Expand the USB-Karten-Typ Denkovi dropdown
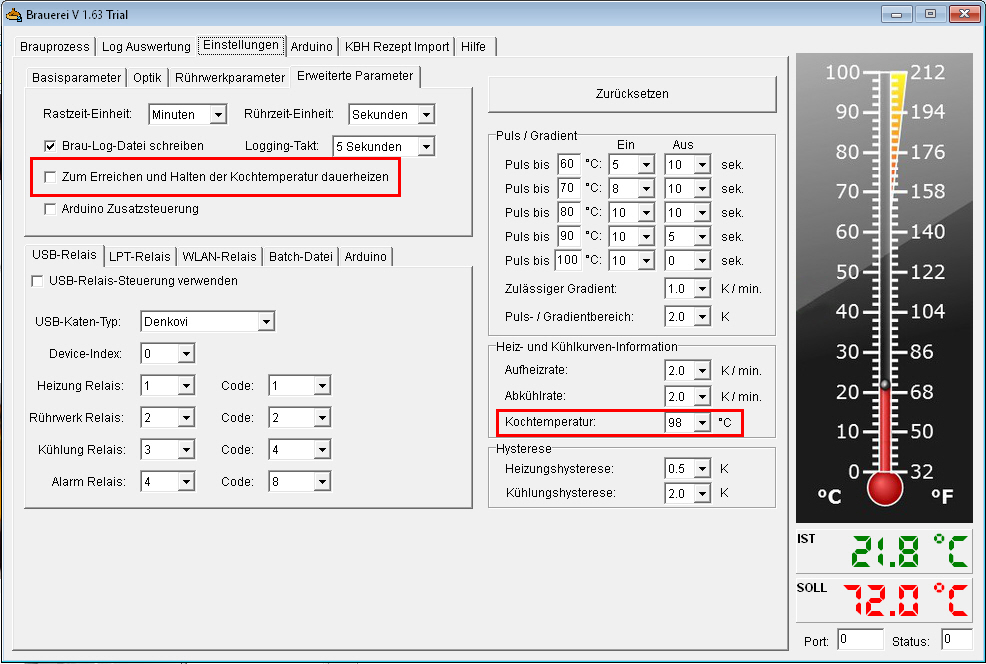 pos(265,322)
